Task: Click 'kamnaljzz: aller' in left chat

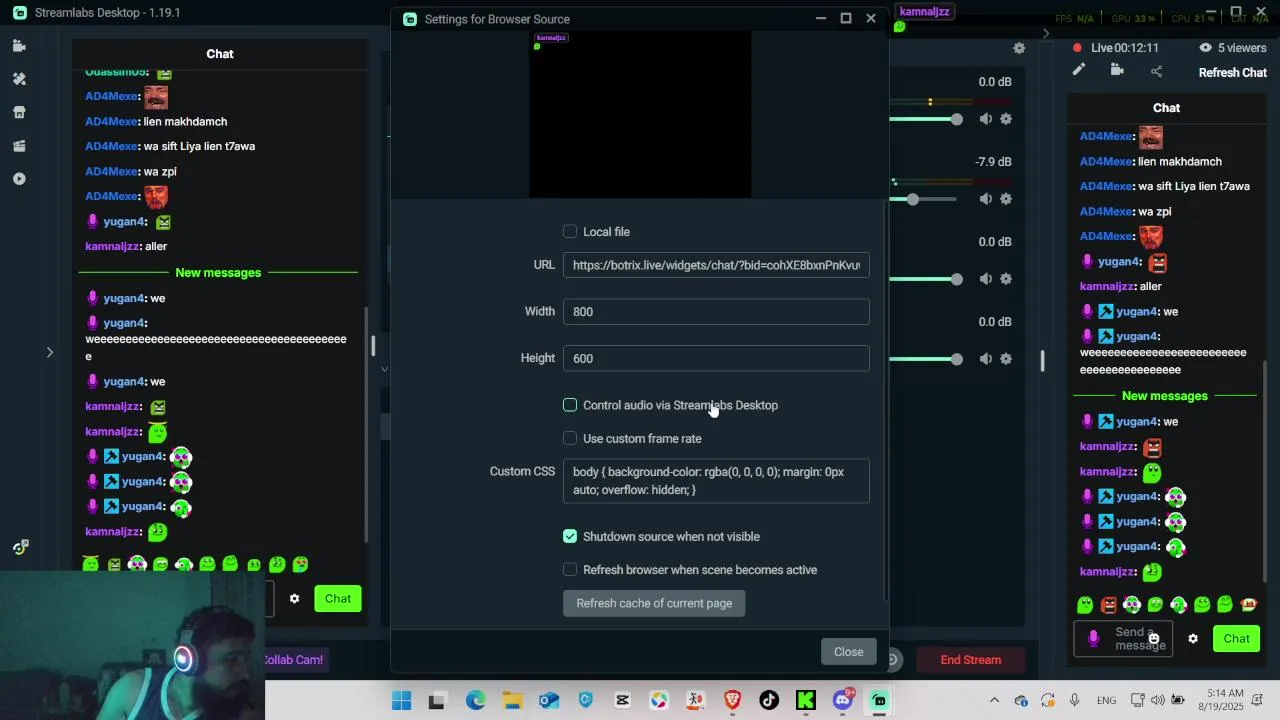Action: (126, 247)
